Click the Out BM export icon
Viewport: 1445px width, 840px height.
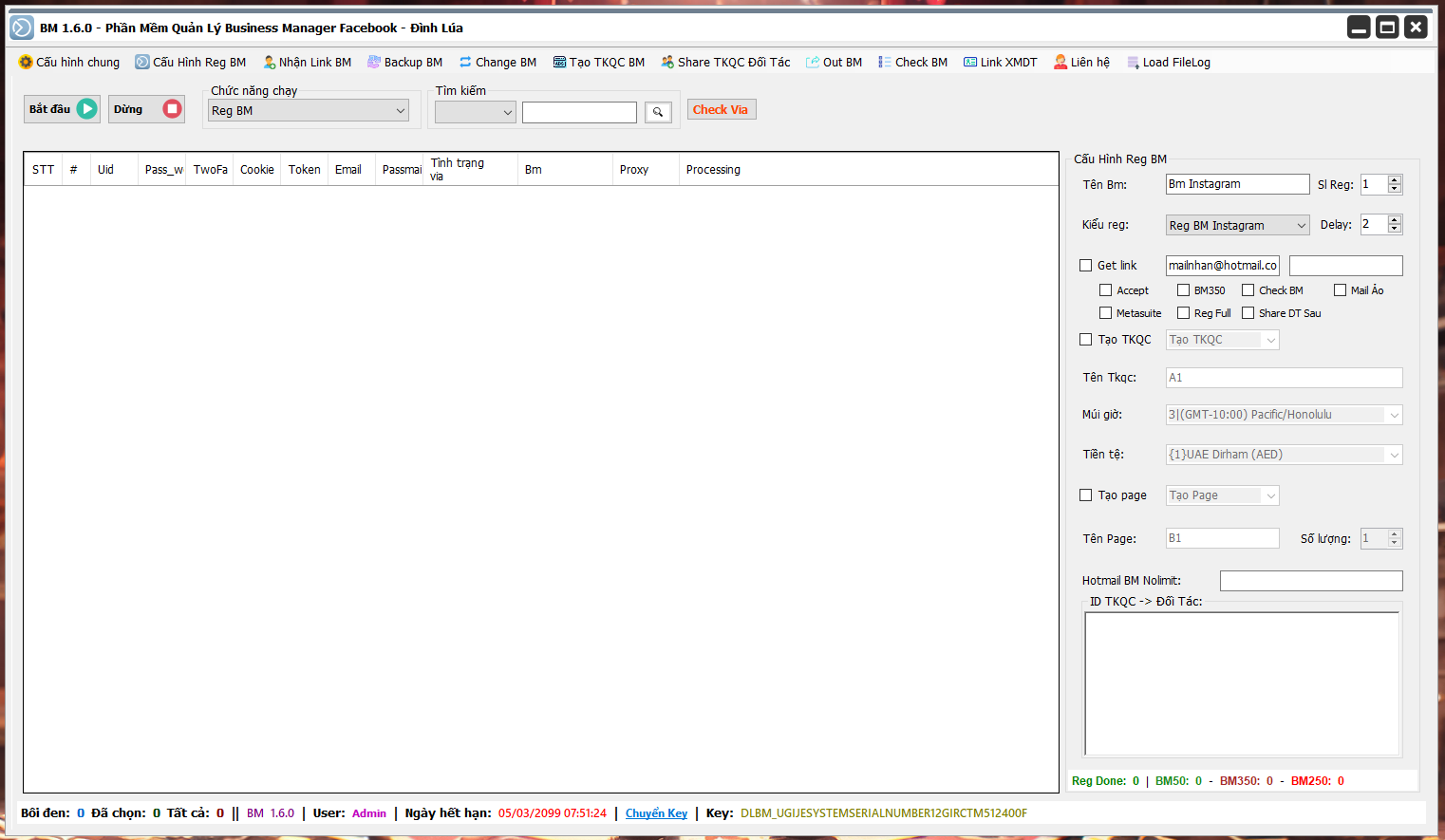[x=813, y=62]
